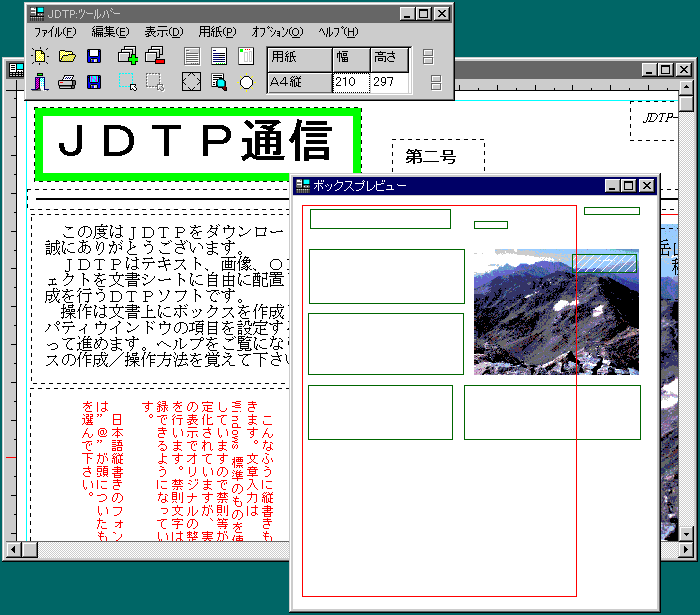Open a file using the yellow folder icon
The height and width of the screenshot is (615, 700).
click(x=67, y=56)
